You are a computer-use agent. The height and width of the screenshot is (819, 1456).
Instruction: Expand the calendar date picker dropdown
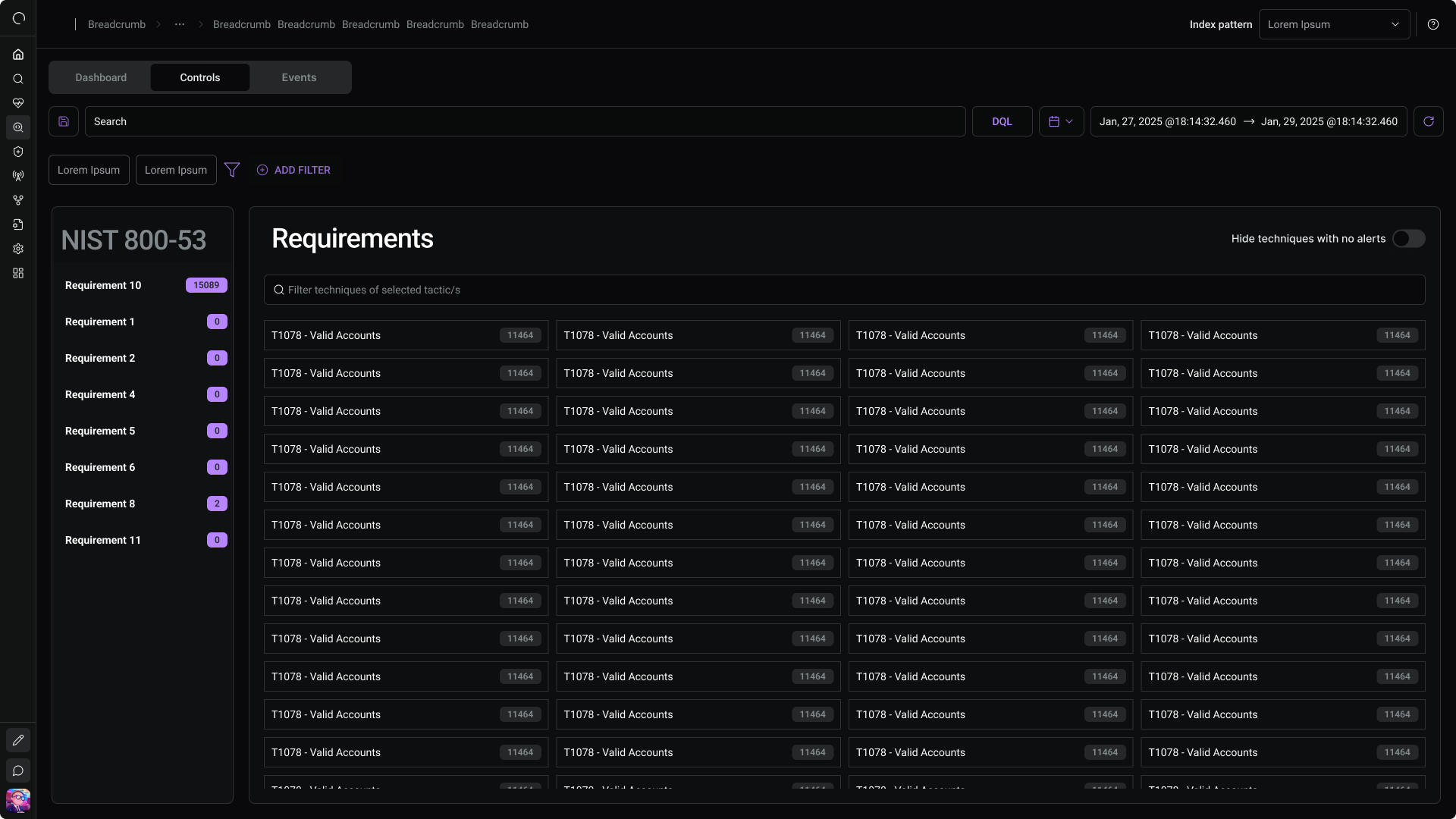tap(1062, 121)
